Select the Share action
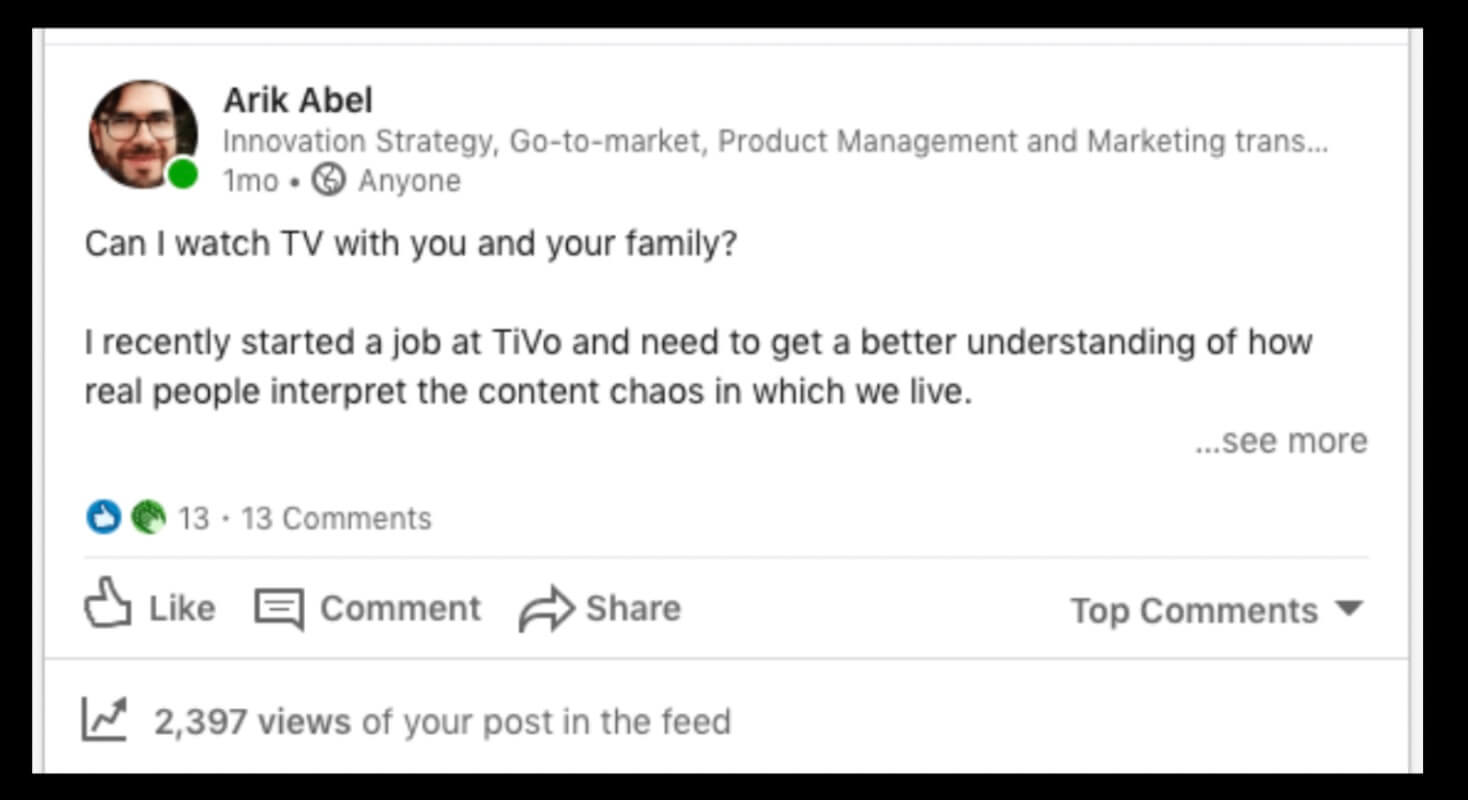The width and height of the screenshot is (1468, 800). (600, 606)
